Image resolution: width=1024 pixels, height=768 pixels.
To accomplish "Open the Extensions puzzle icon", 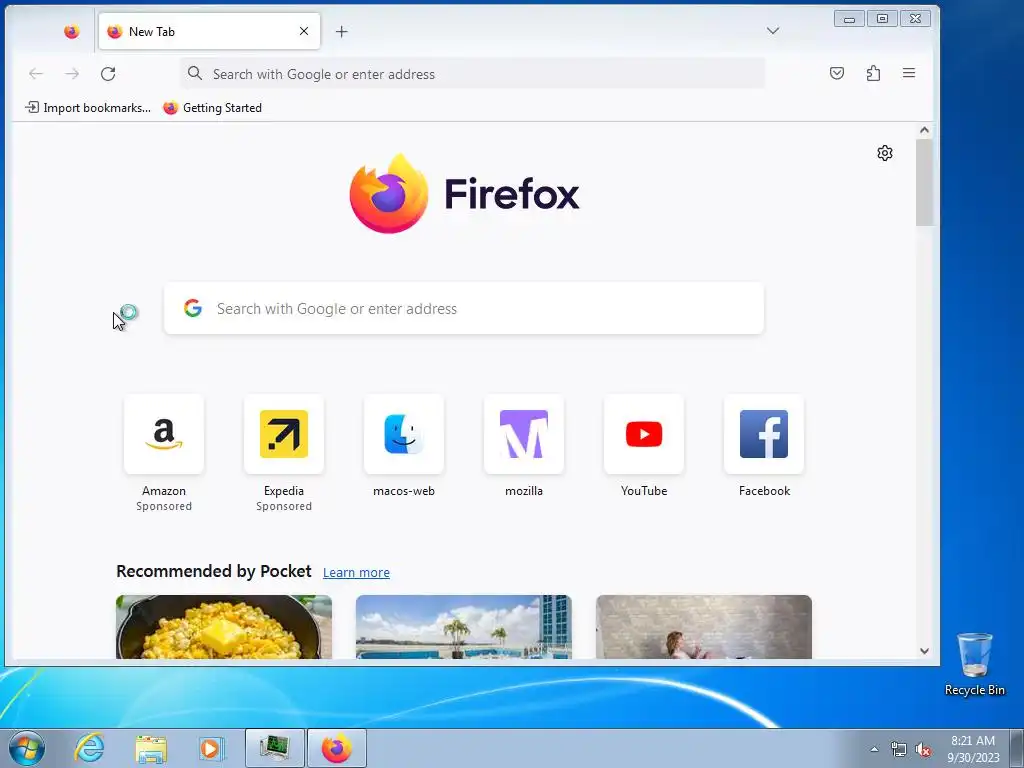I will (x=873, y=73).
